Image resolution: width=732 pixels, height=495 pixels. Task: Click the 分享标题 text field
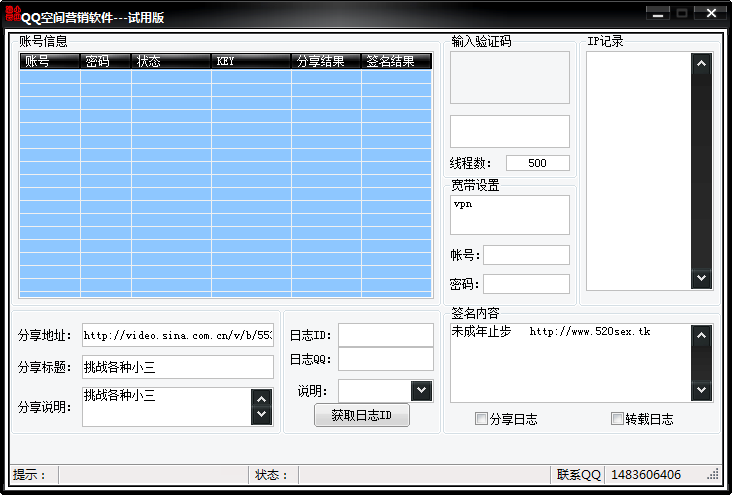(x=178, y=367)
